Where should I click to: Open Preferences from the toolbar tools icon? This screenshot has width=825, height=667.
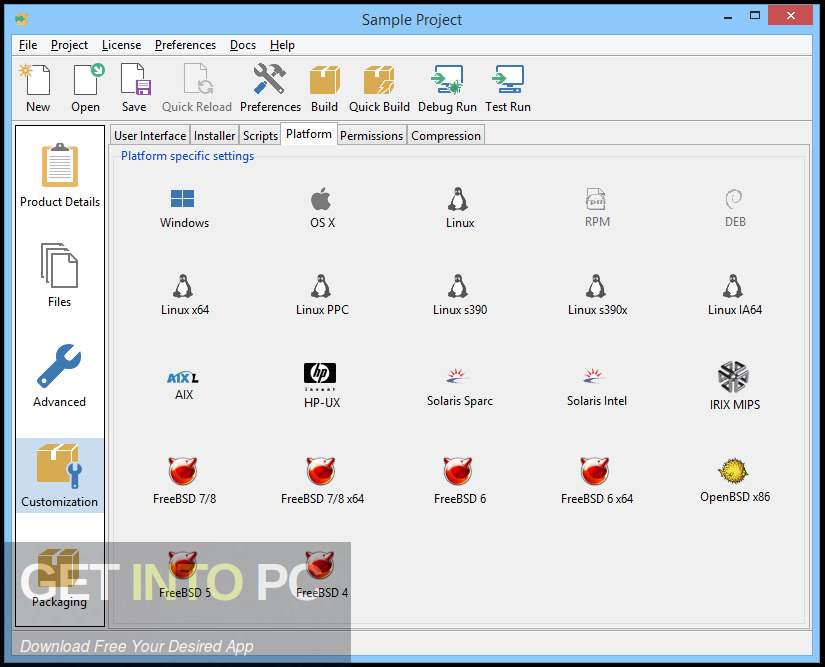[x=270, y=88]
